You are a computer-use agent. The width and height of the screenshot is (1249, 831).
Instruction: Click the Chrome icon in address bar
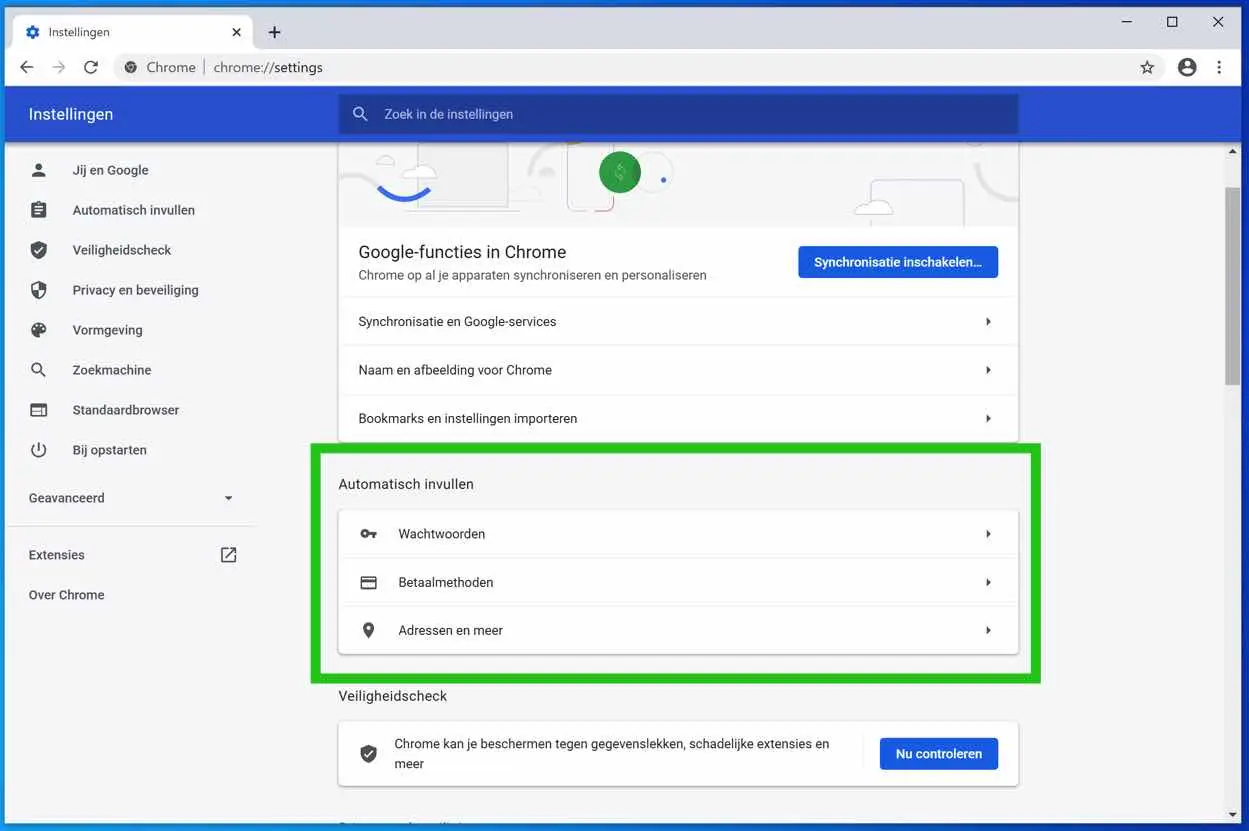click(x=130, y=67)
